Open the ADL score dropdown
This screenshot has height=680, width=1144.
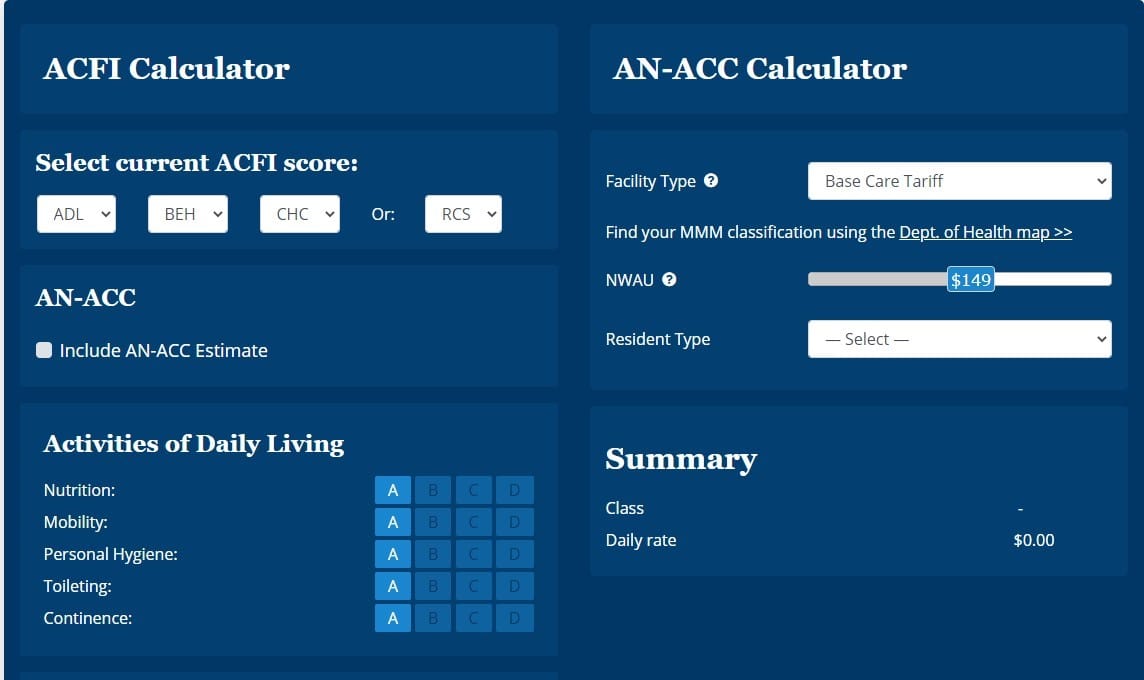tap(76, 213)
